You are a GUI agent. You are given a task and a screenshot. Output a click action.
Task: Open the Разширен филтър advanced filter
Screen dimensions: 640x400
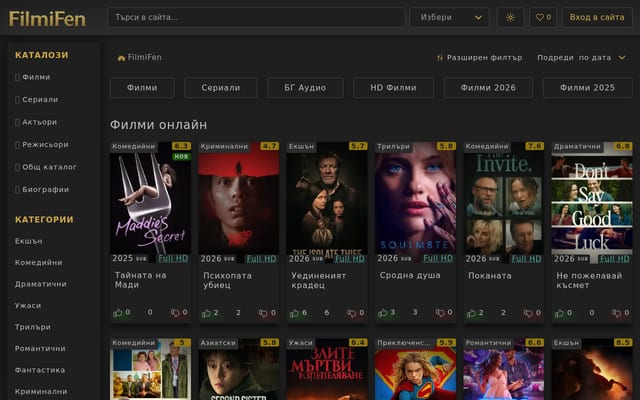tap(479, 58)
